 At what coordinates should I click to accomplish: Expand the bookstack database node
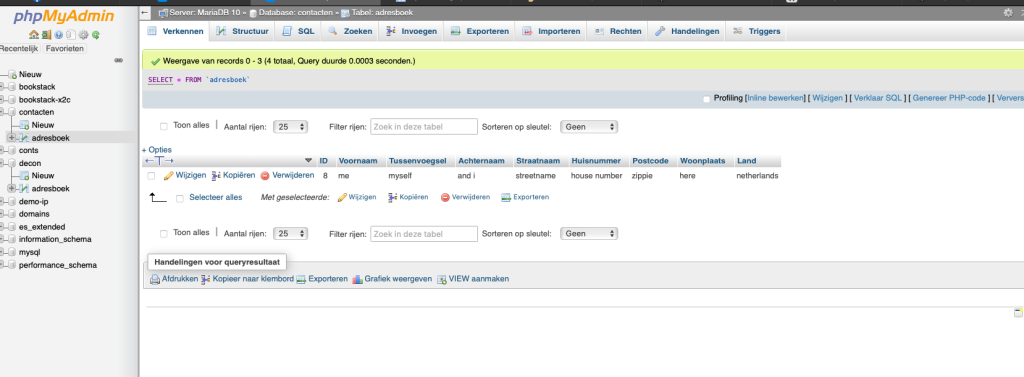(x=2, y=87)
